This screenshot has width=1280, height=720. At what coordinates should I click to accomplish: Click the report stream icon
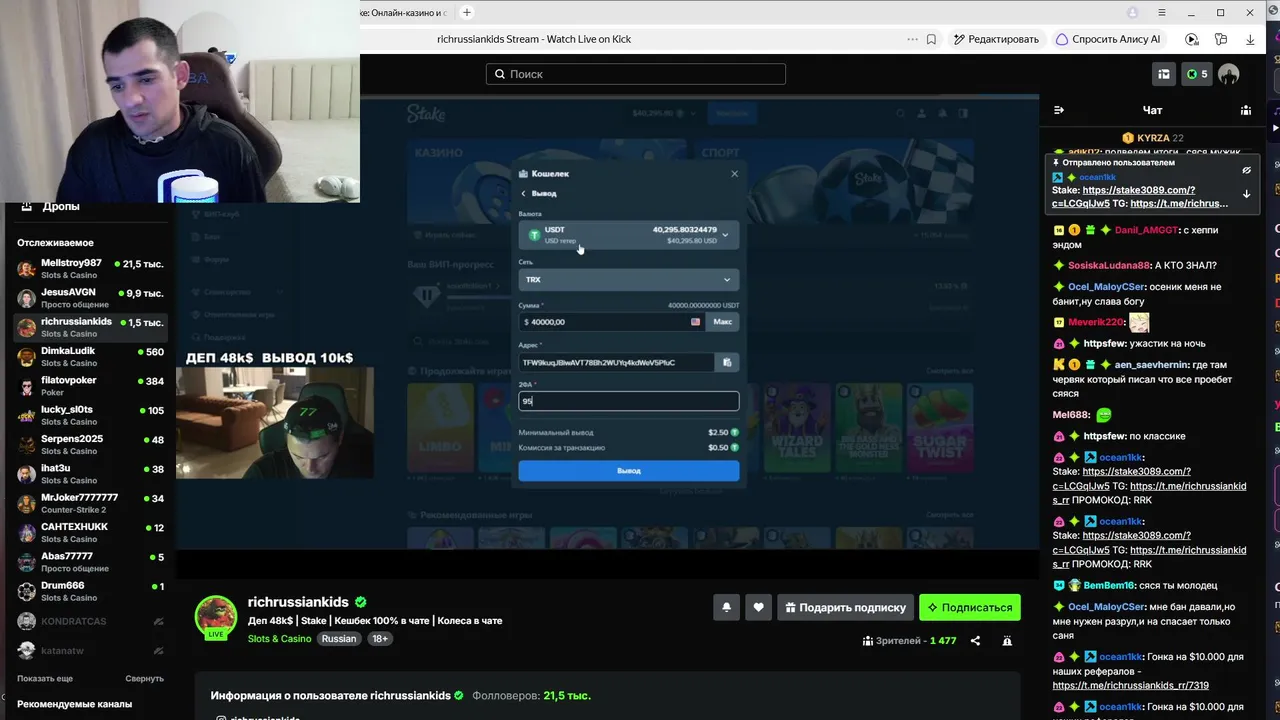pos(1007,640)
